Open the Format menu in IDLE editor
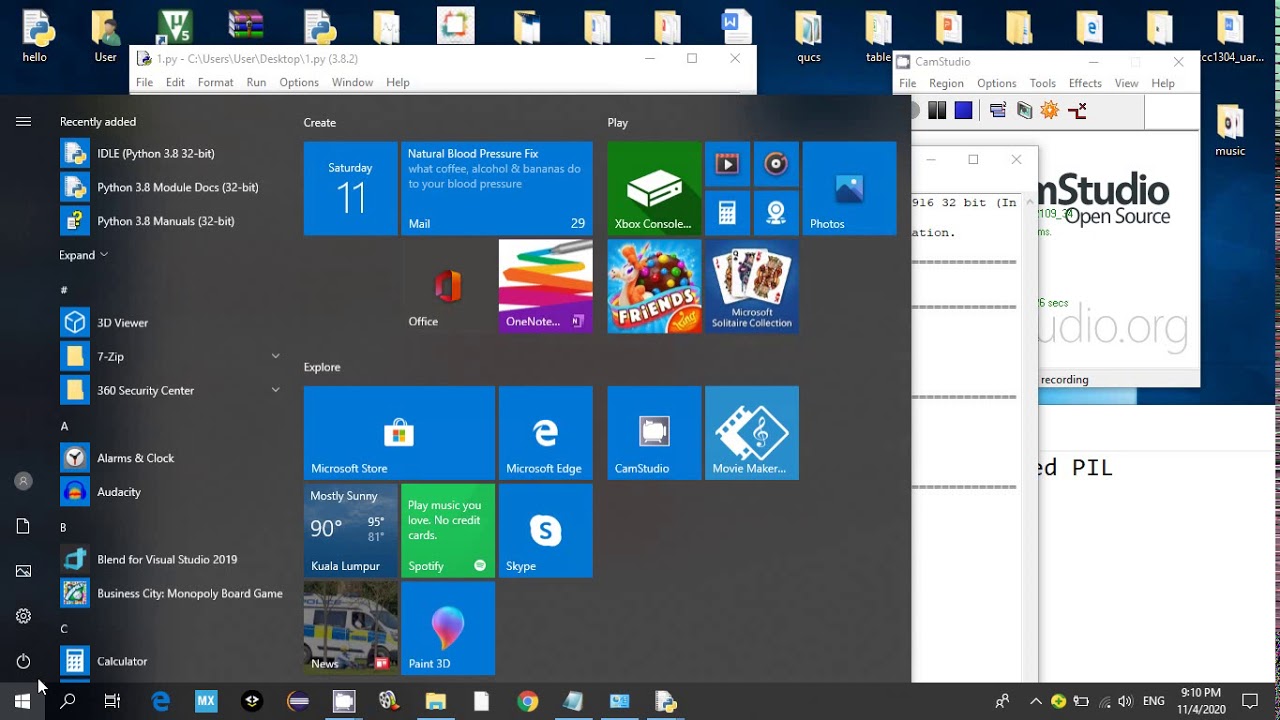This screenshot has height=720, width=1280. (x=215, y=82)
